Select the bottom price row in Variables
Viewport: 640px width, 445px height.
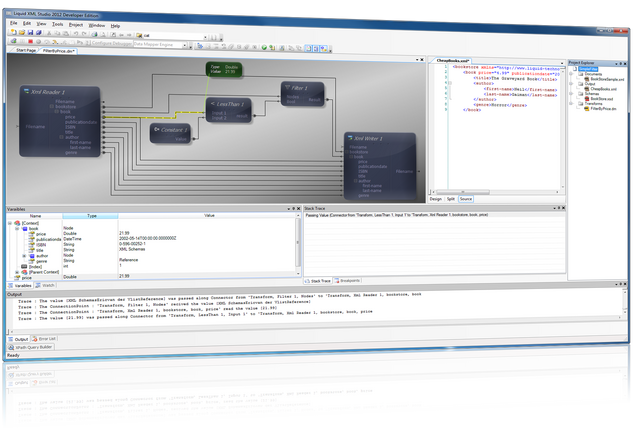click(153, 276)
